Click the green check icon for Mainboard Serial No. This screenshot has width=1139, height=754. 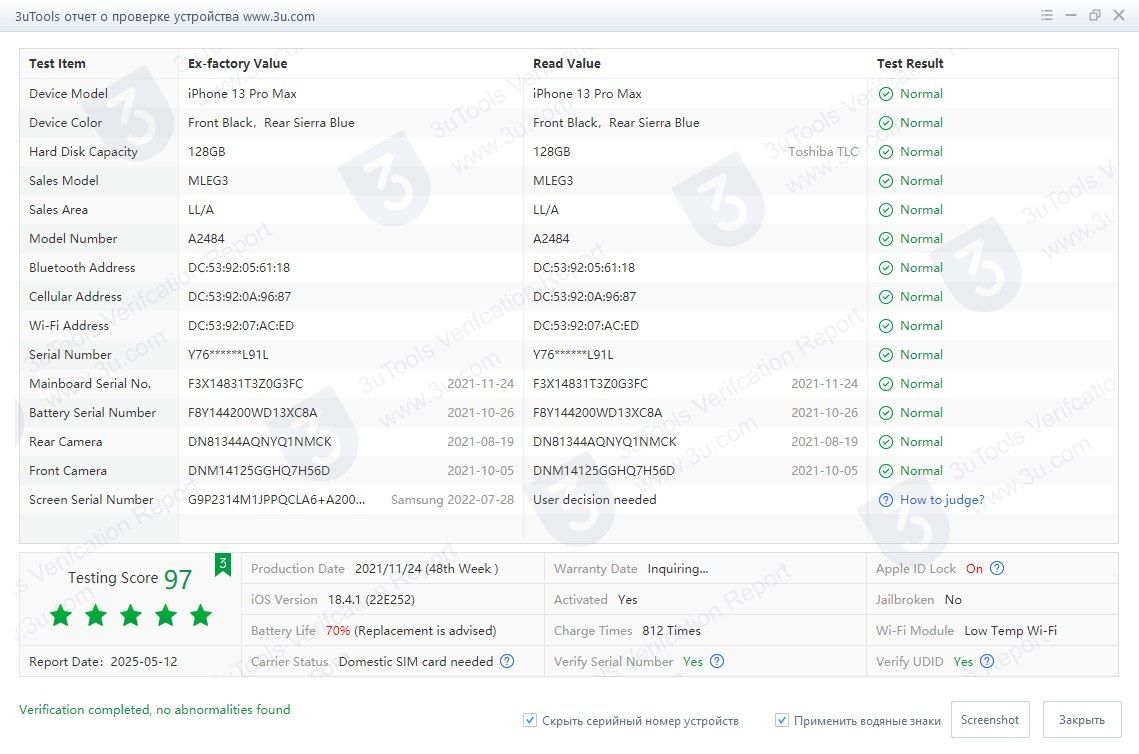click(885, 384)
